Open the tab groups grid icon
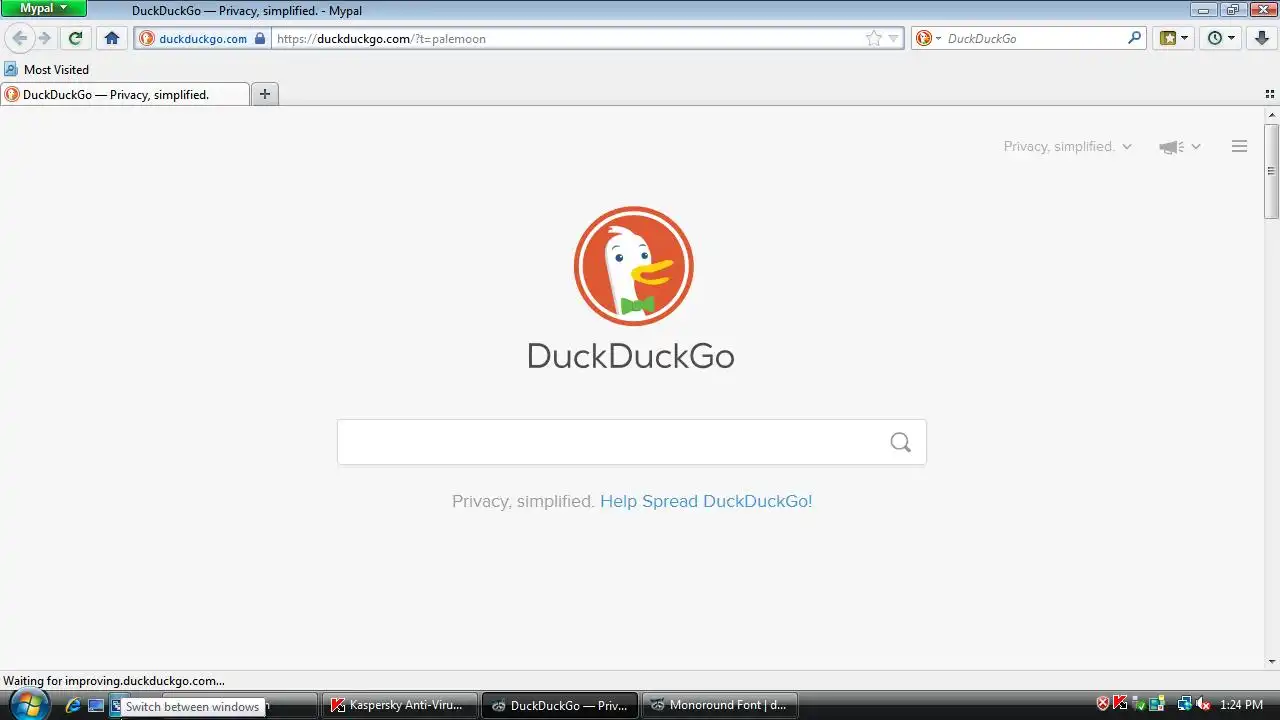This screenshot has width=1280, height=720. pyautogui.click(x=1270, y=94)
